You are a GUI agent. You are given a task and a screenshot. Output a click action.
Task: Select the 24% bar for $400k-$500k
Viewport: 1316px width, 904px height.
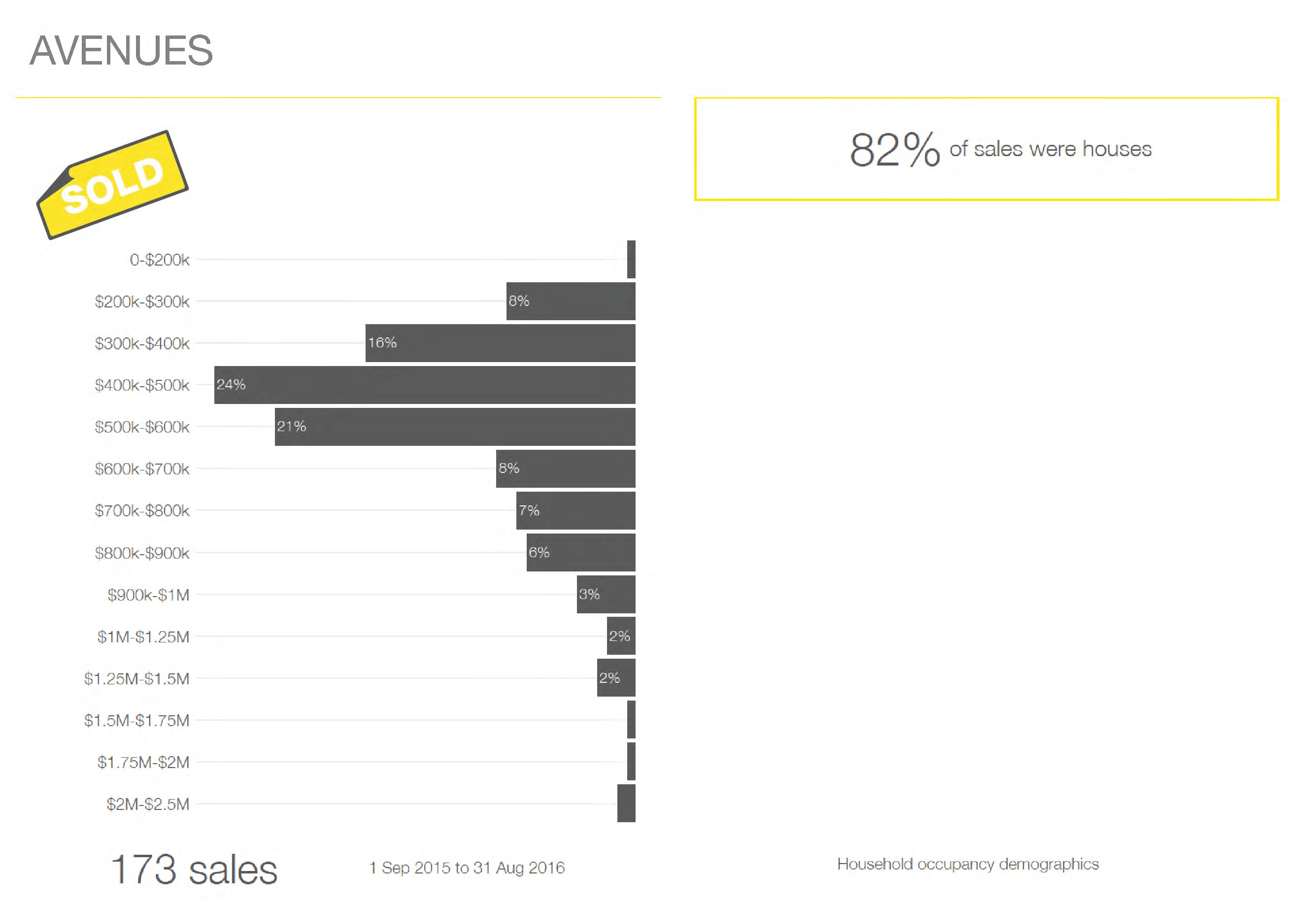click(425, 385)
